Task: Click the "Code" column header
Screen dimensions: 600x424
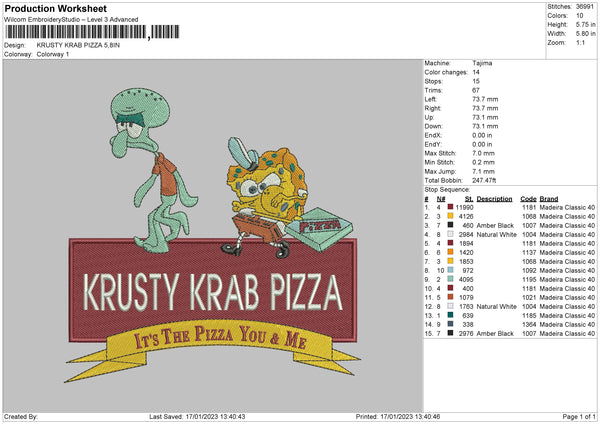Action: coord(528,199)
